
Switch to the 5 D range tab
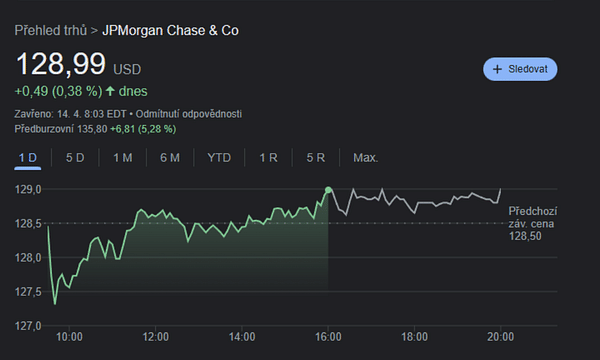pyautogui.click(x=75, y=158)
